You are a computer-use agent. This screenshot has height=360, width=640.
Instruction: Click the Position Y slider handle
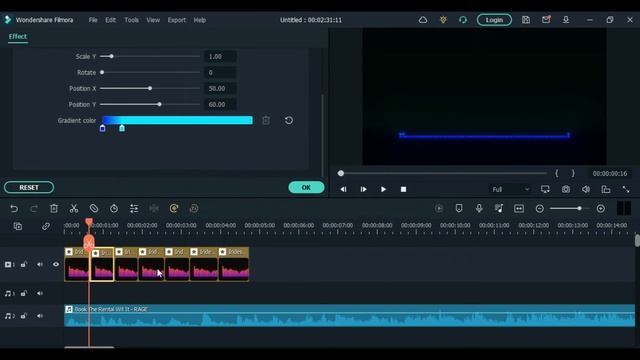coord(160,104)
